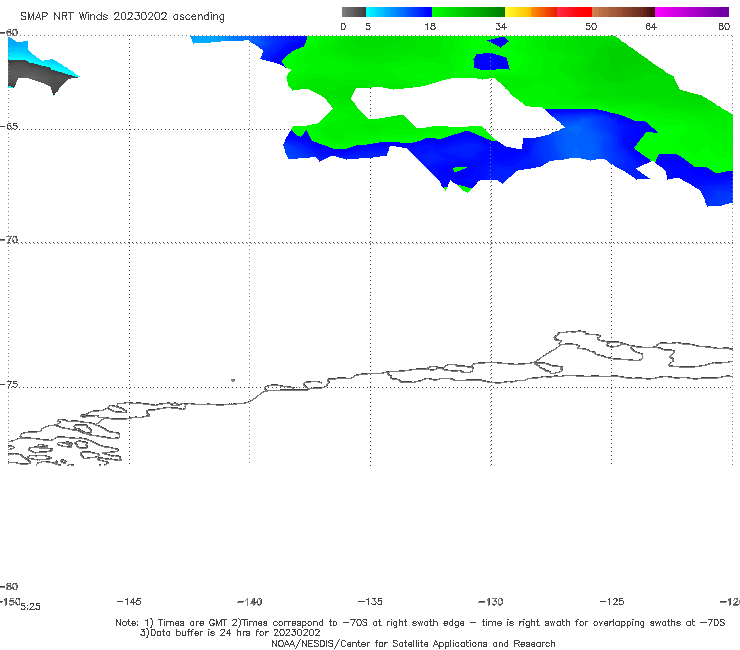Click the latitude label '-80'

pos(9,586)
